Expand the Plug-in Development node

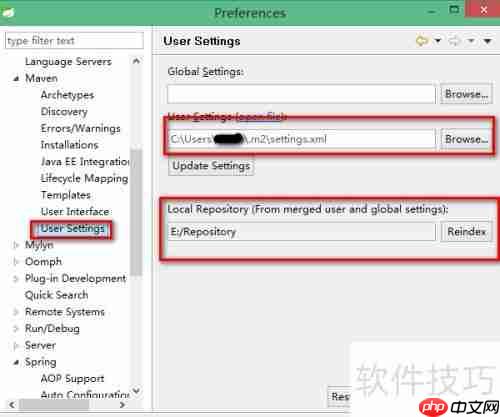16,279
